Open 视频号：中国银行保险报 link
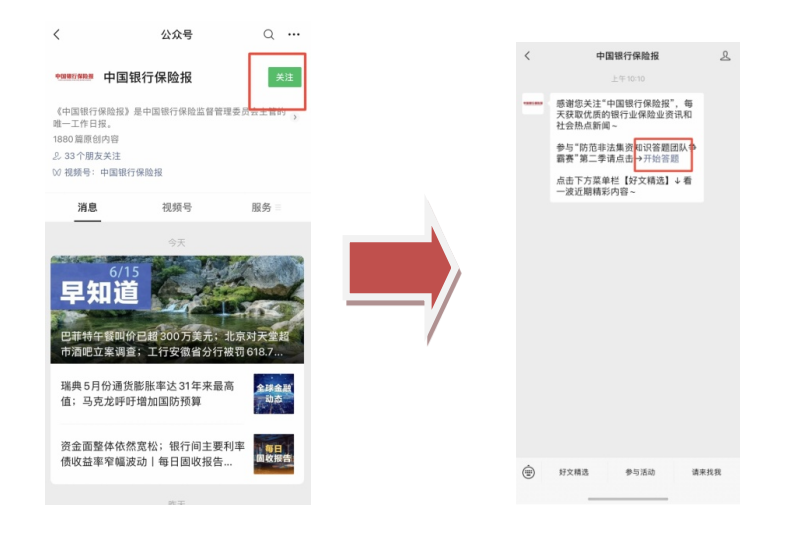790x538 pixels. pyautogui.click(x=107, y=172)
